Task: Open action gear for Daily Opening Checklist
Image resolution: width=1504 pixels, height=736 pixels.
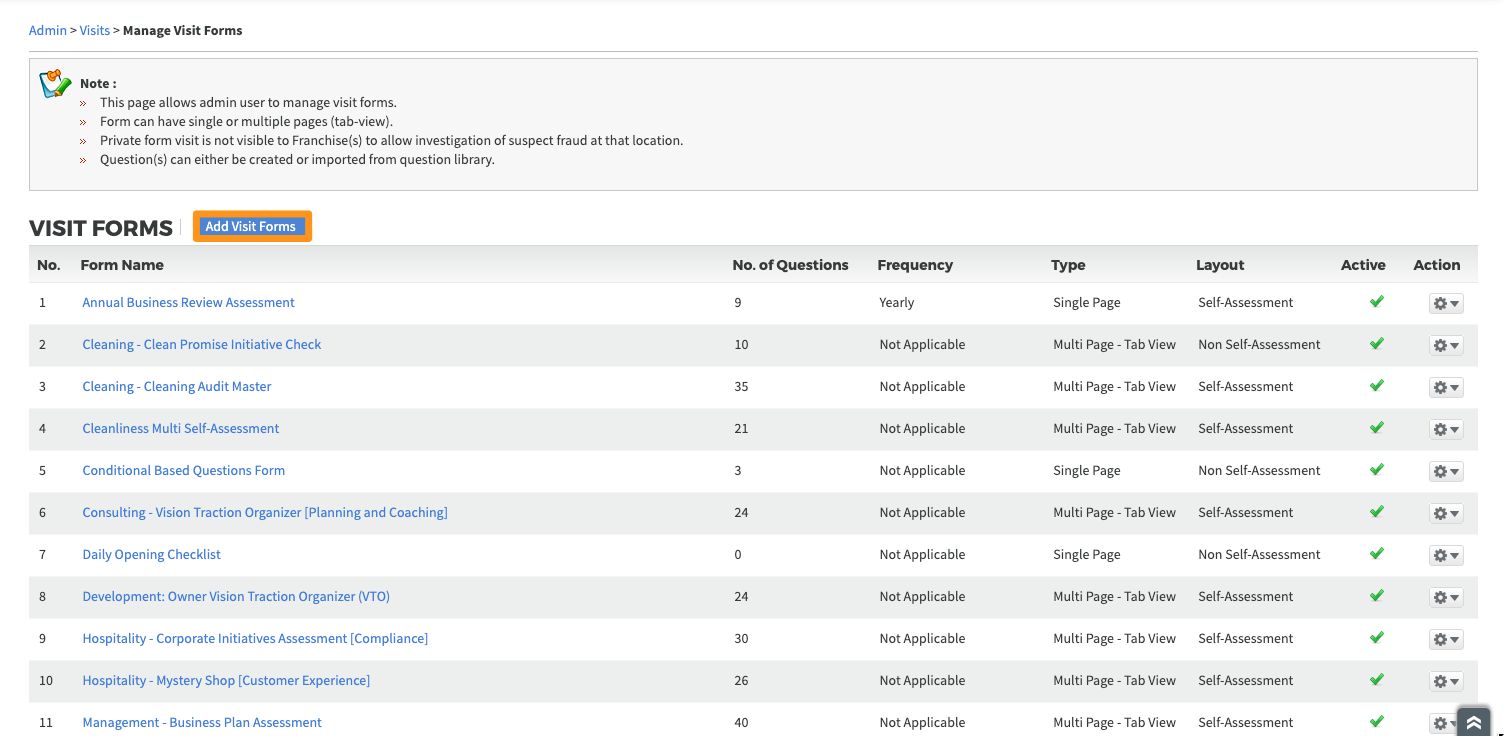Action: (x=1446, y=555)
